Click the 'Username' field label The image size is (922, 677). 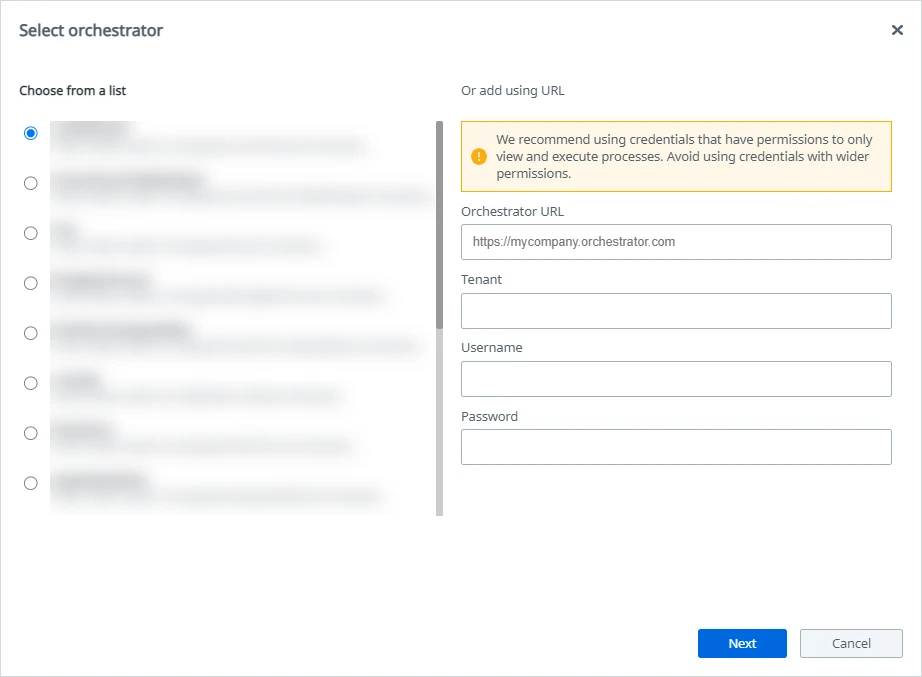492,348
